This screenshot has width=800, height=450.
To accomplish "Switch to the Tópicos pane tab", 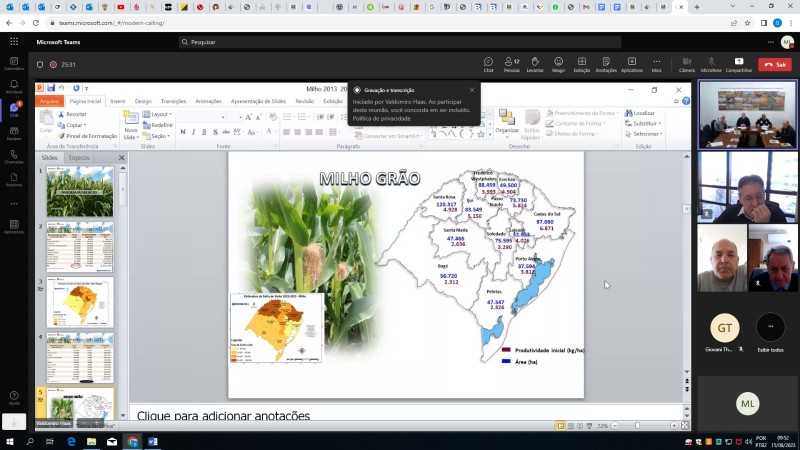I will point(79,158).
